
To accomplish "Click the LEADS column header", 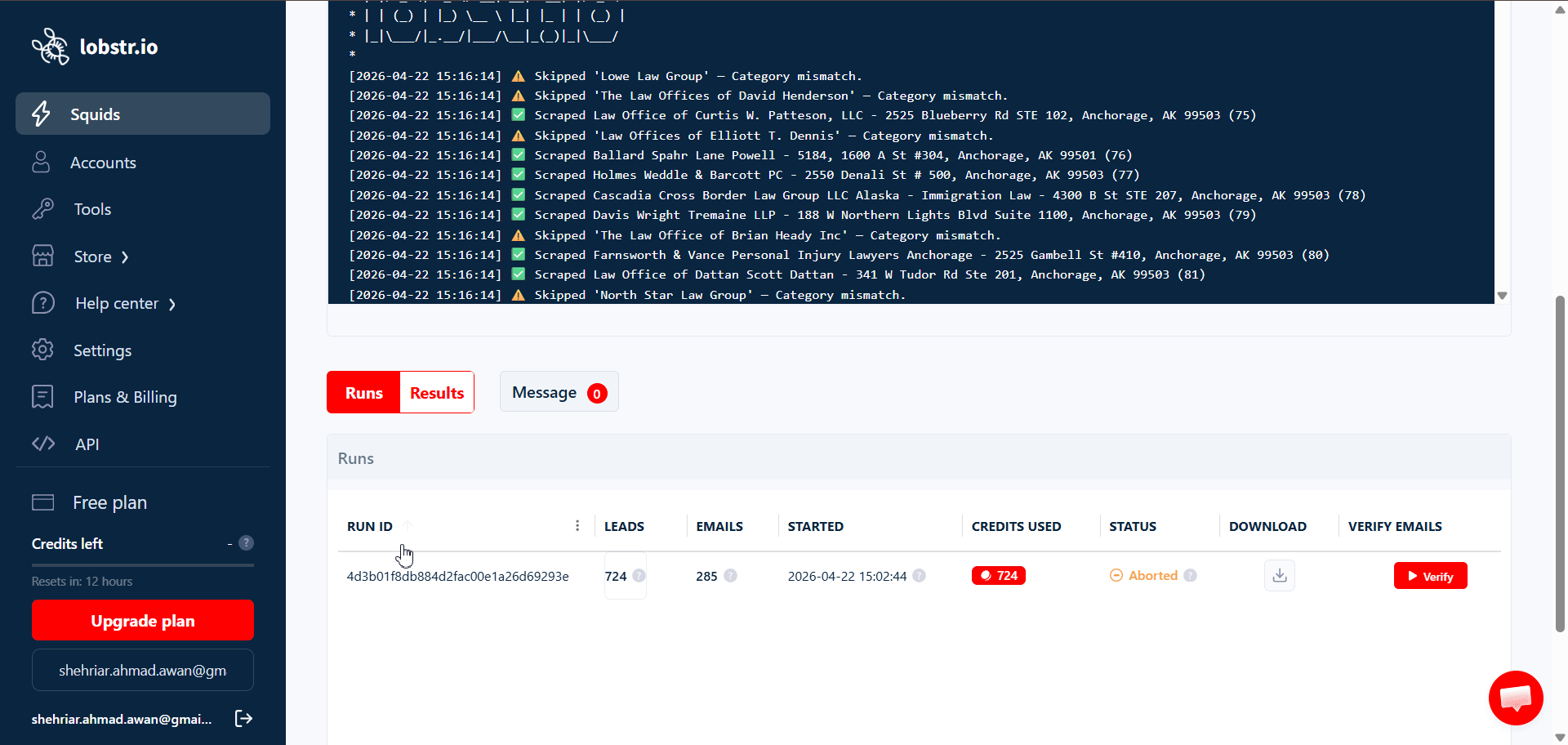I will point(624,526).
